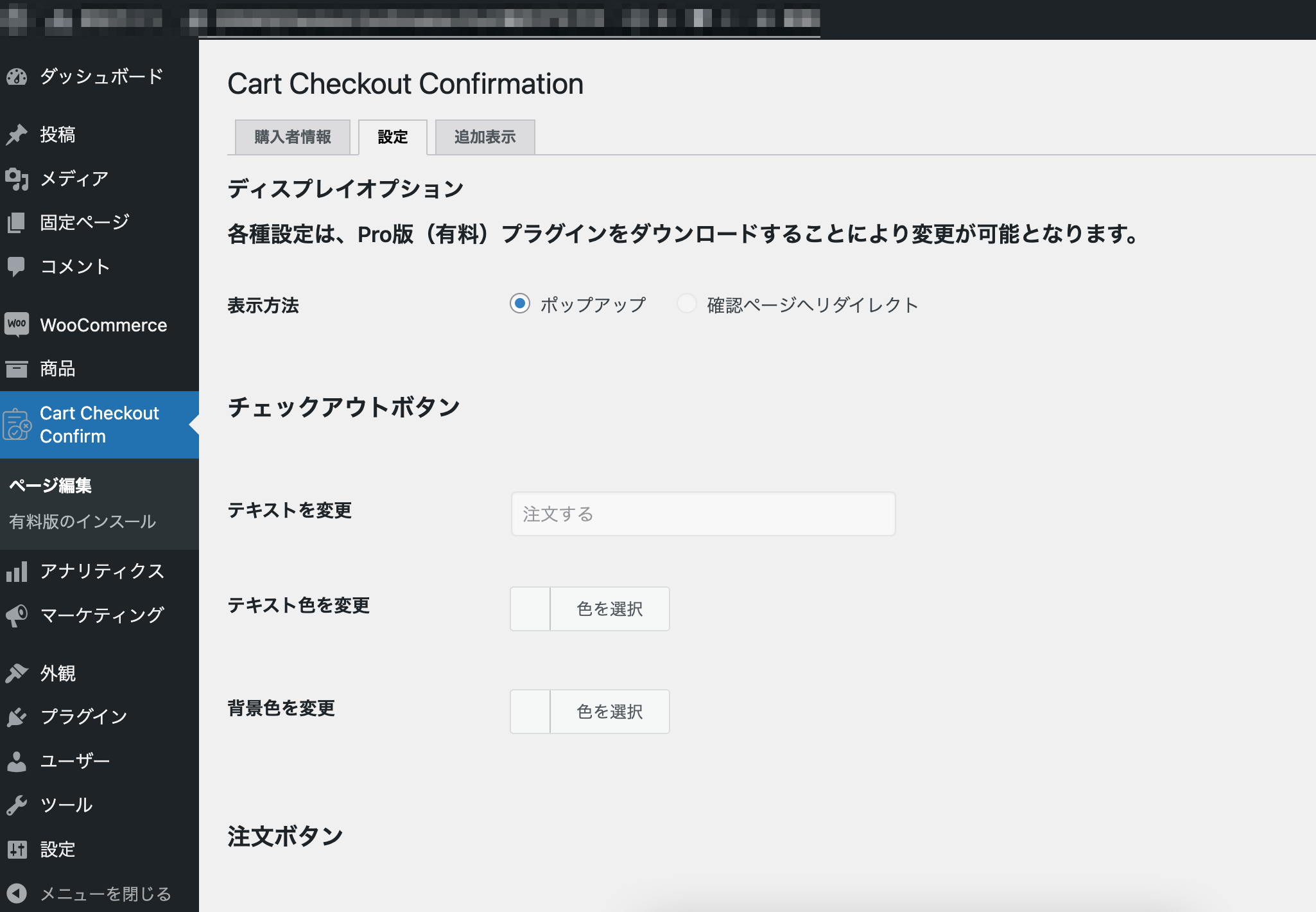
Task: Click the Cart Checkout Confirmation page title
Action: click(x=406, y=84)
